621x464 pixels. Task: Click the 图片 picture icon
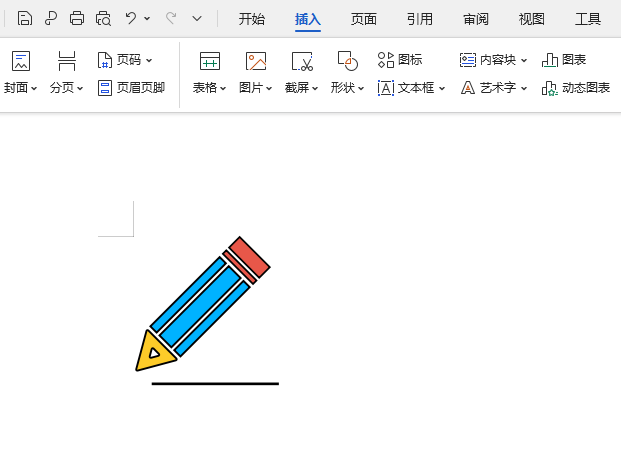click(256, 61)
